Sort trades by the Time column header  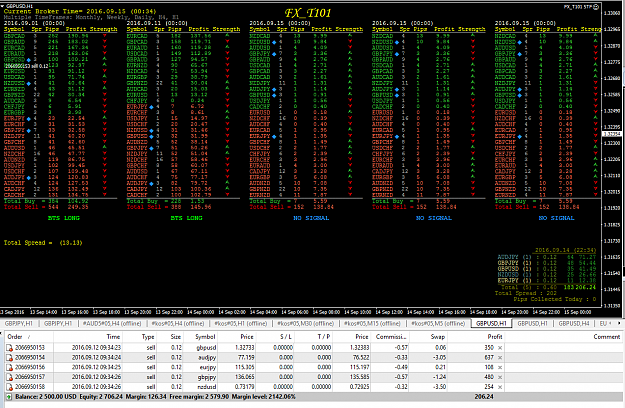click(88, 337)
